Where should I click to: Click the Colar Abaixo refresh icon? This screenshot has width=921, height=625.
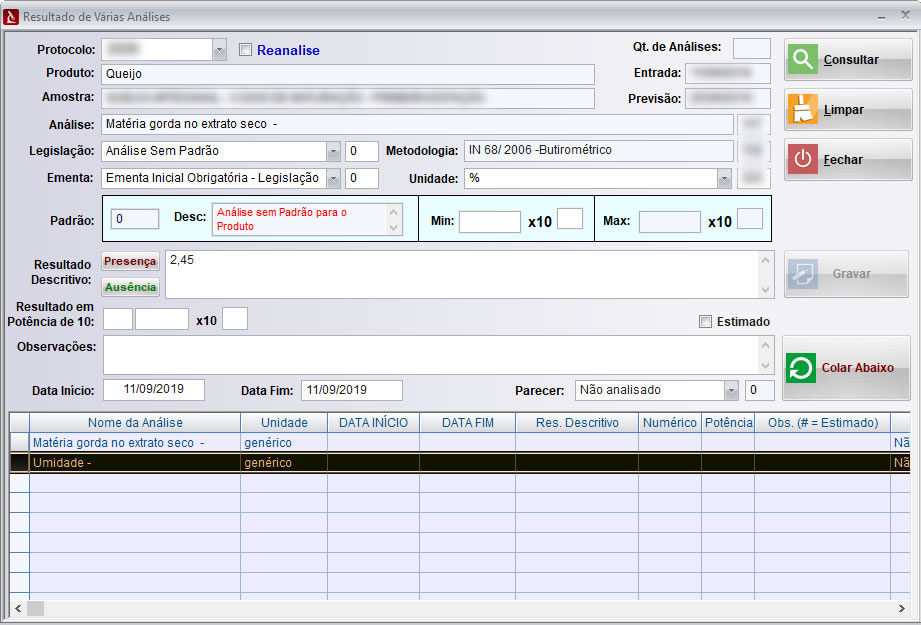click(x=801, y=368)
